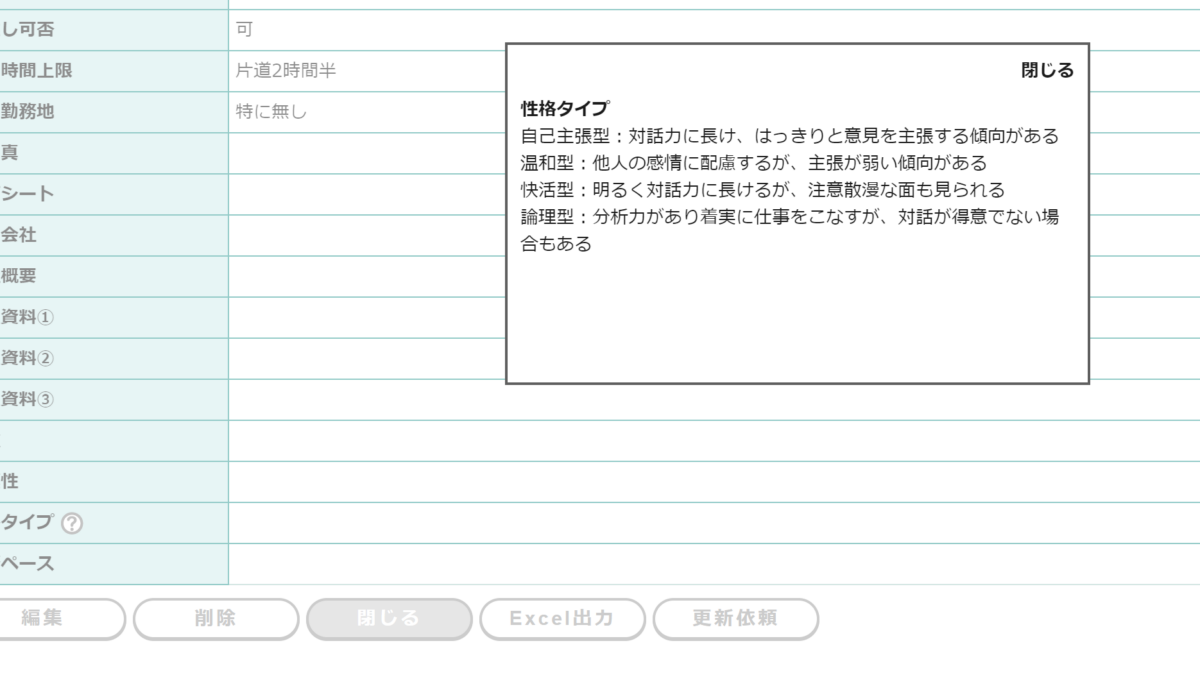The height and width of the screenshot is (675, 1200).
Task: Select the 可 value in the top row
Action: 244,30
